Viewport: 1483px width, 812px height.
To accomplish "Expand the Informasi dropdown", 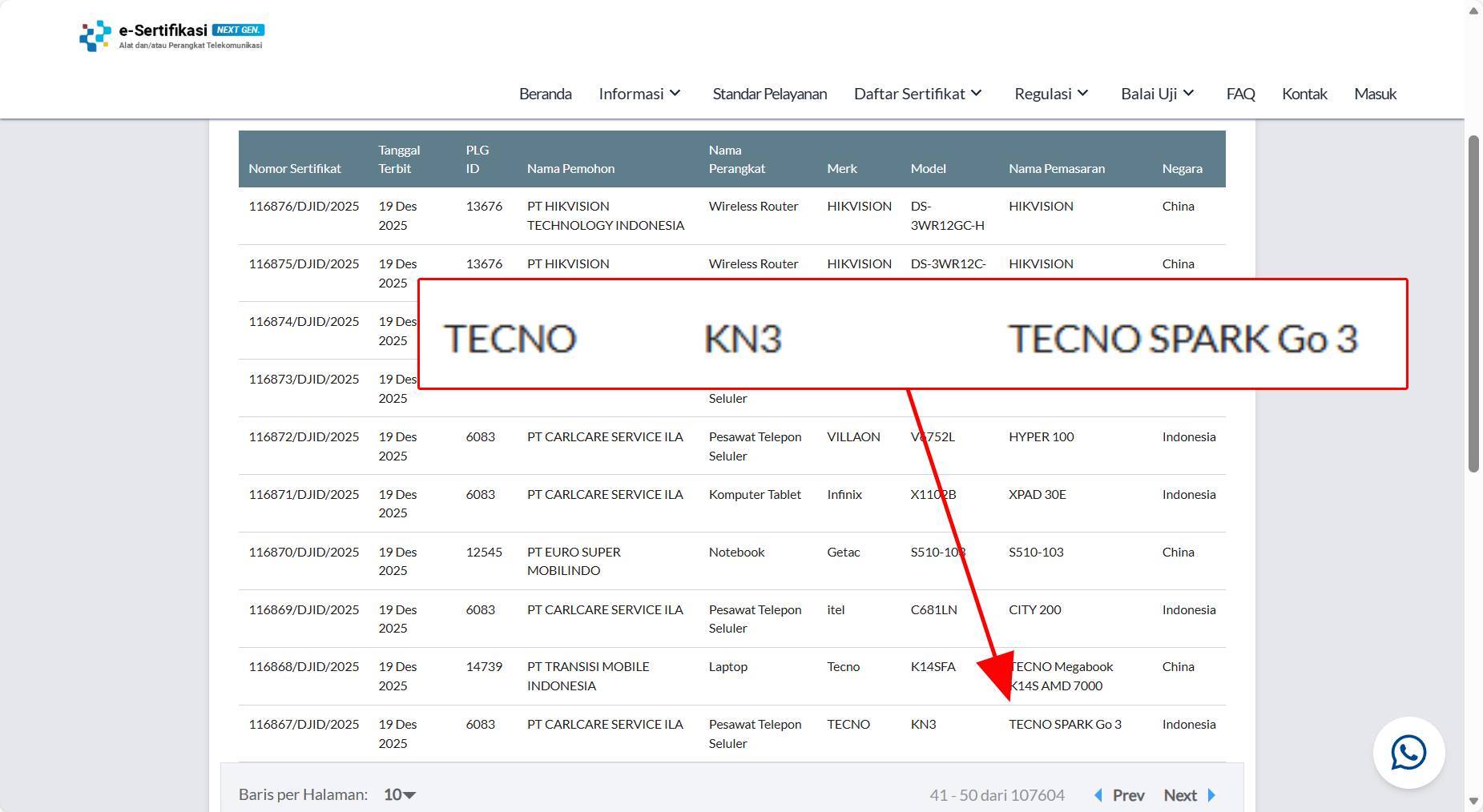I will click(x=639, y=93).
